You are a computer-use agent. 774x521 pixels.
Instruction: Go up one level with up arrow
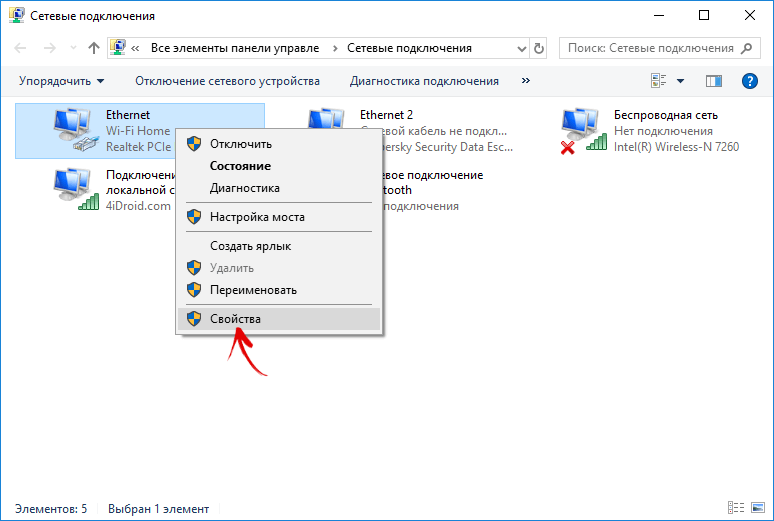pyautogui.click(x=93, y=48)
